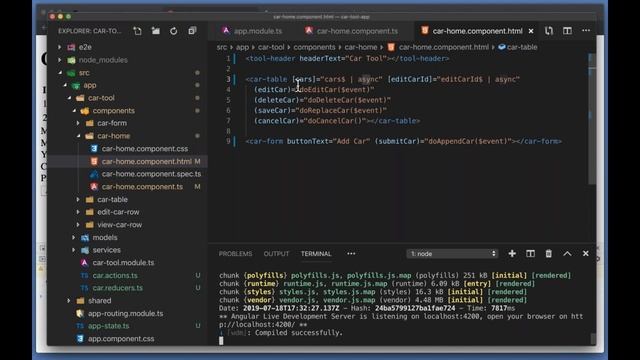Switch to the OUTPUT panel tab
640x360 pixels.
click(276, 254)
